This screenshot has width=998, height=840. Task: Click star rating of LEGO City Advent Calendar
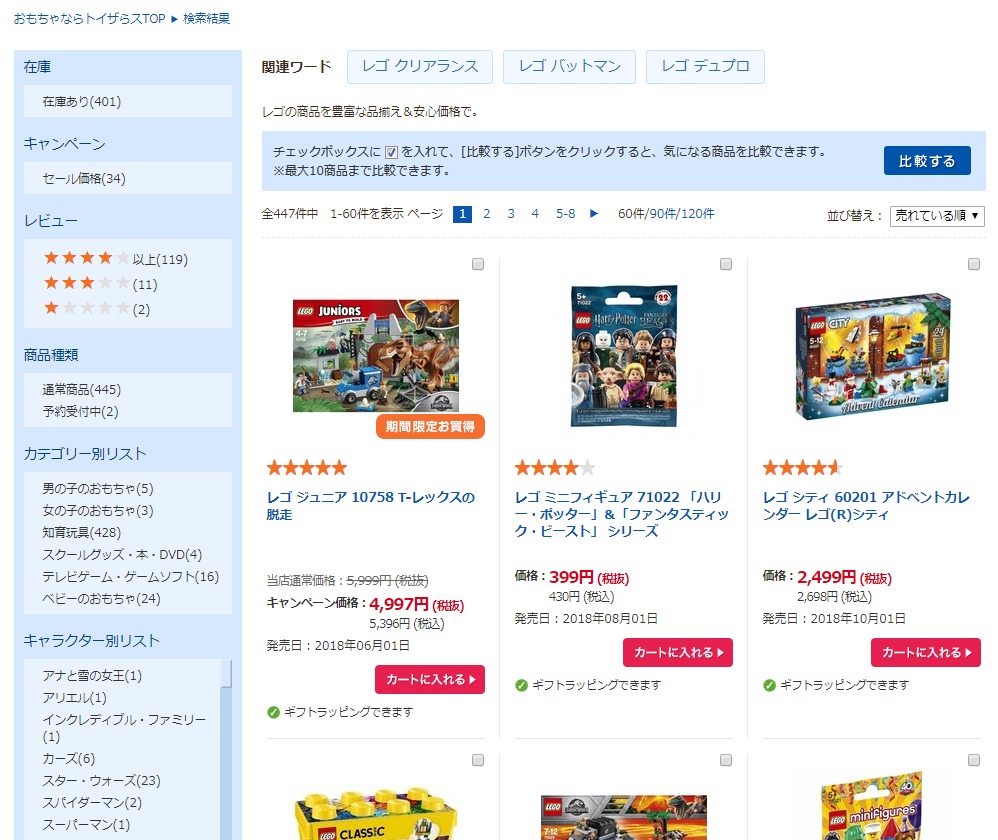[x=802, y=468]
